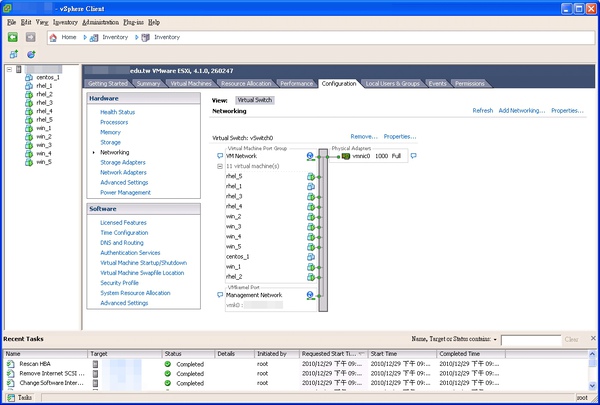Open the Storage Adapters hardware link
600x405 pixels.
pos(123,162)
